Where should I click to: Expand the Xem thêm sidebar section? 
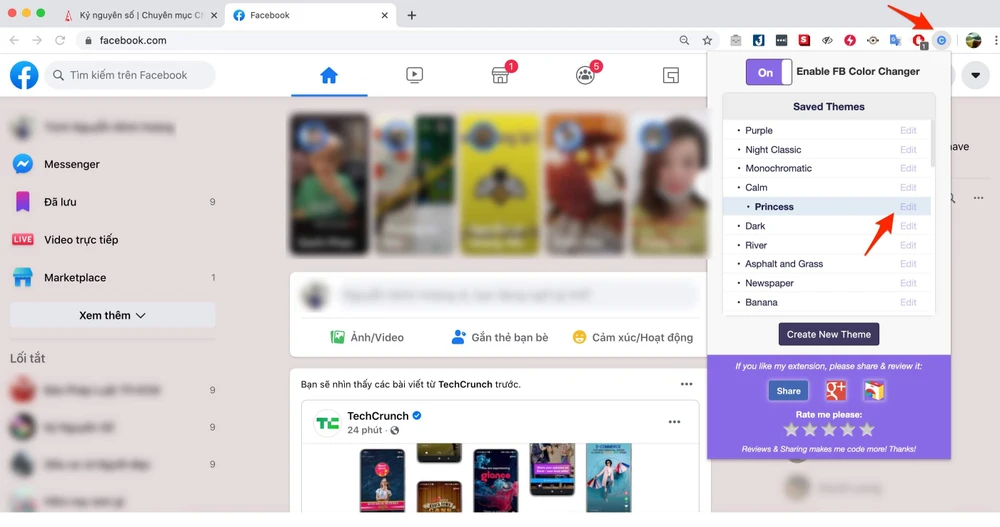coord(112,315)
